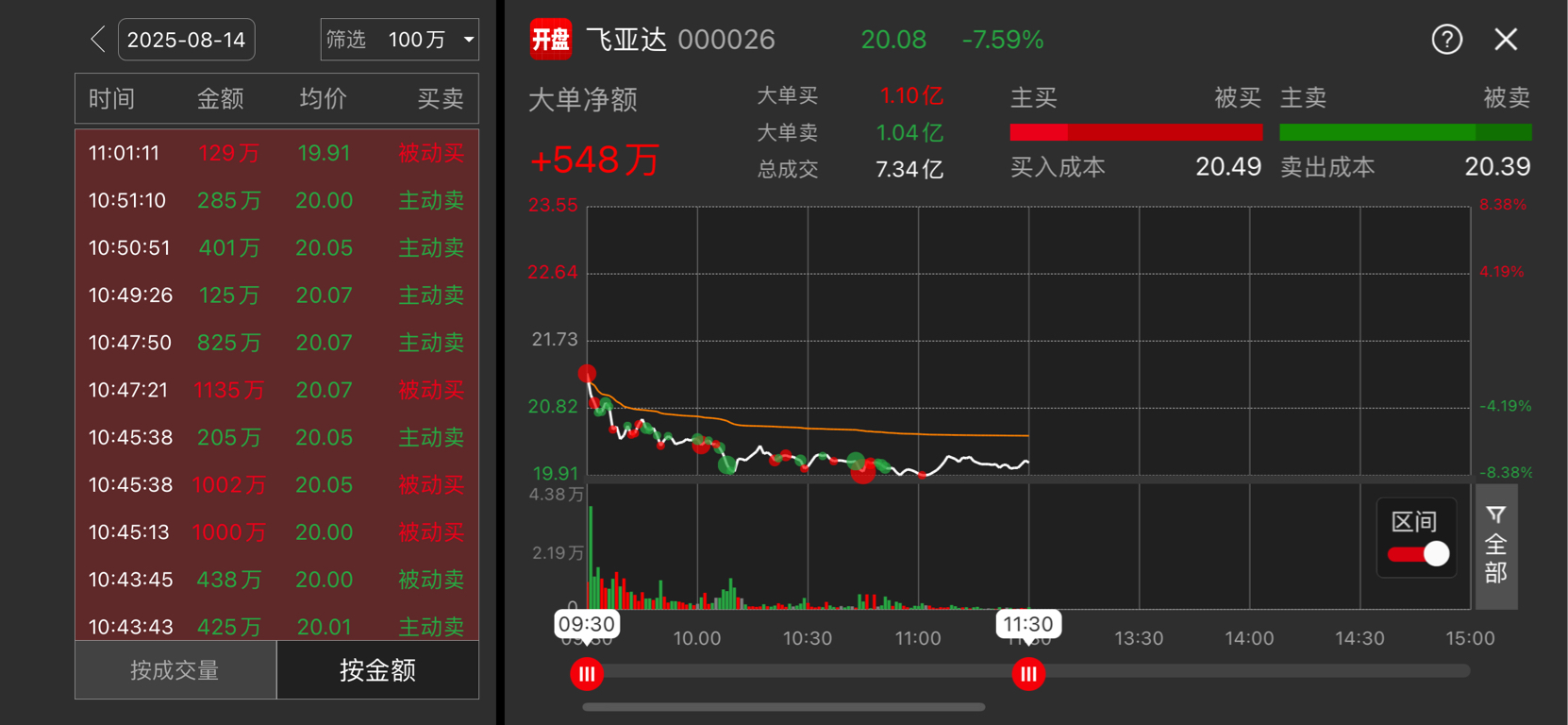Click the 1002万 amount cell
The height and width of the screenshot is (725, 1568).
[x=229, y=485]
